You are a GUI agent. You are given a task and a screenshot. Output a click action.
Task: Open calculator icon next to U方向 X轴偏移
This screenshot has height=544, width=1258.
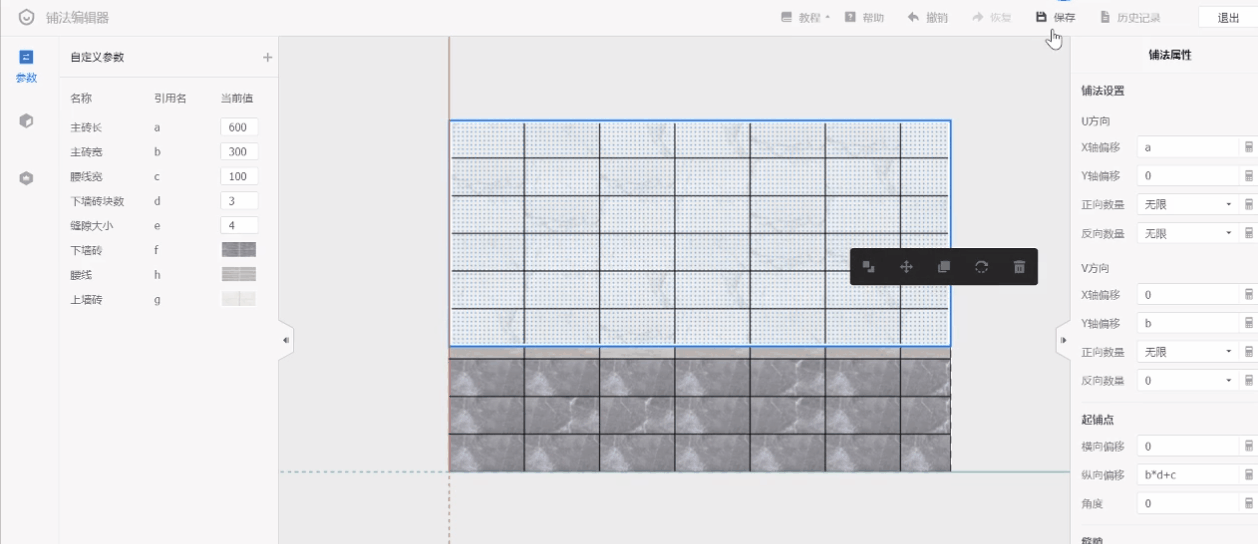click(x=1249, y=147)
